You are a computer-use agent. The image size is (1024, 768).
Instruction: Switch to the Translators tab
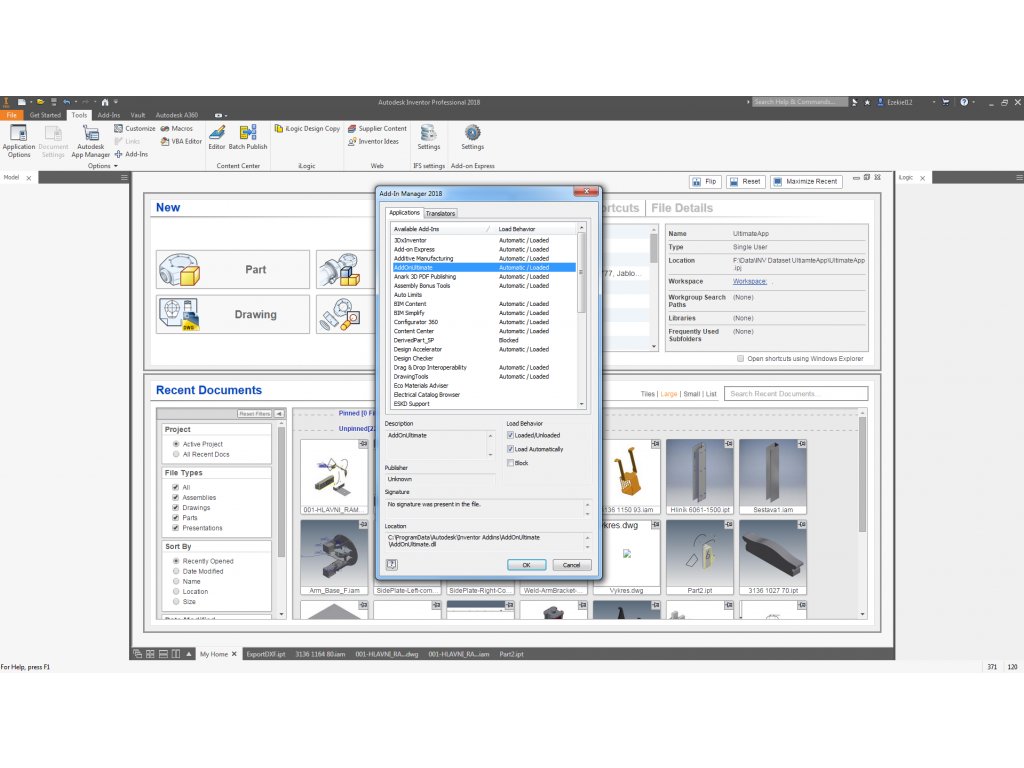point(440,214)
